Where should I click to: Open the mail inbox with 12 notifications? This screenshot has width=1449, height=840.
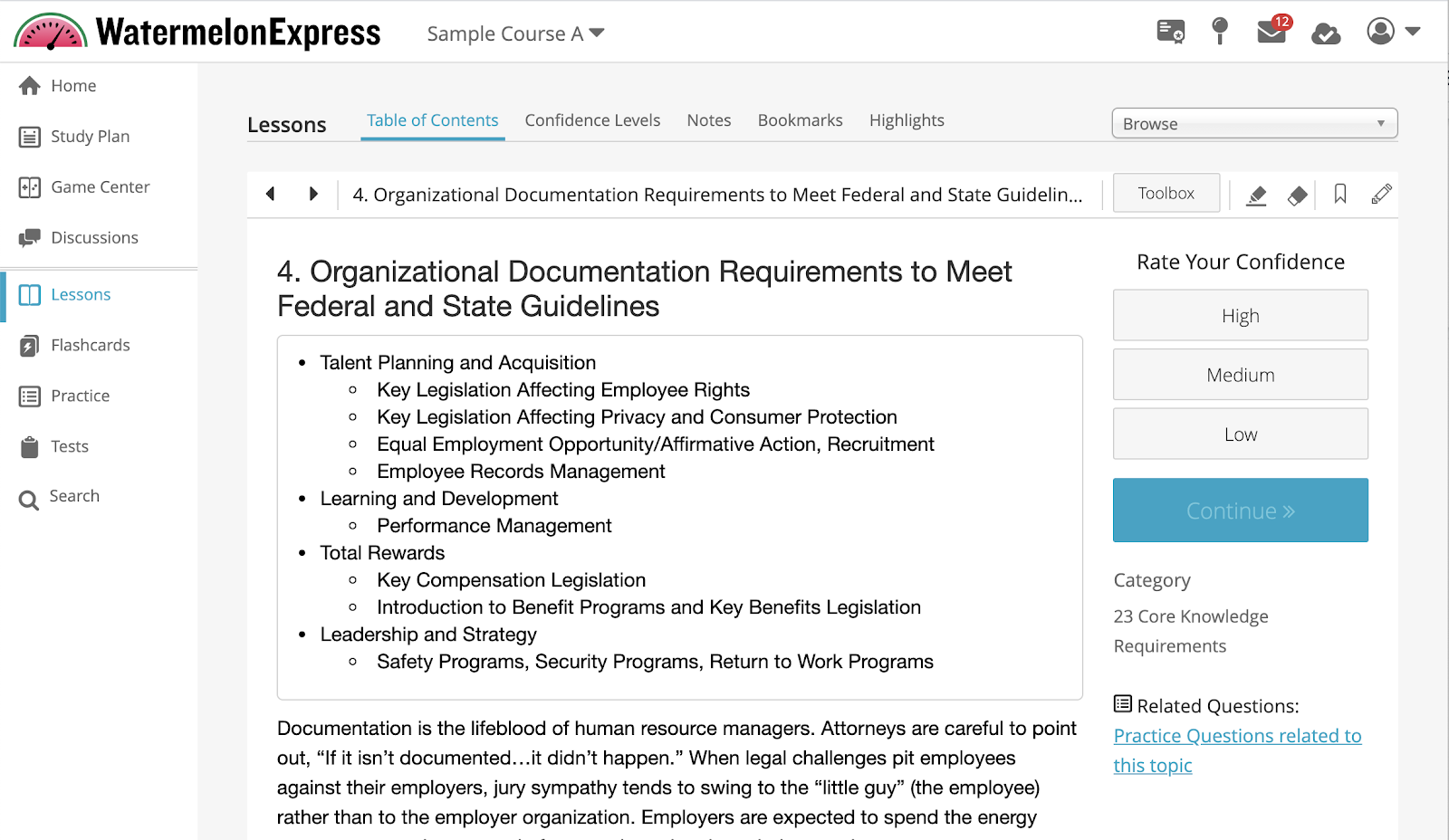tap(1272, 33)
